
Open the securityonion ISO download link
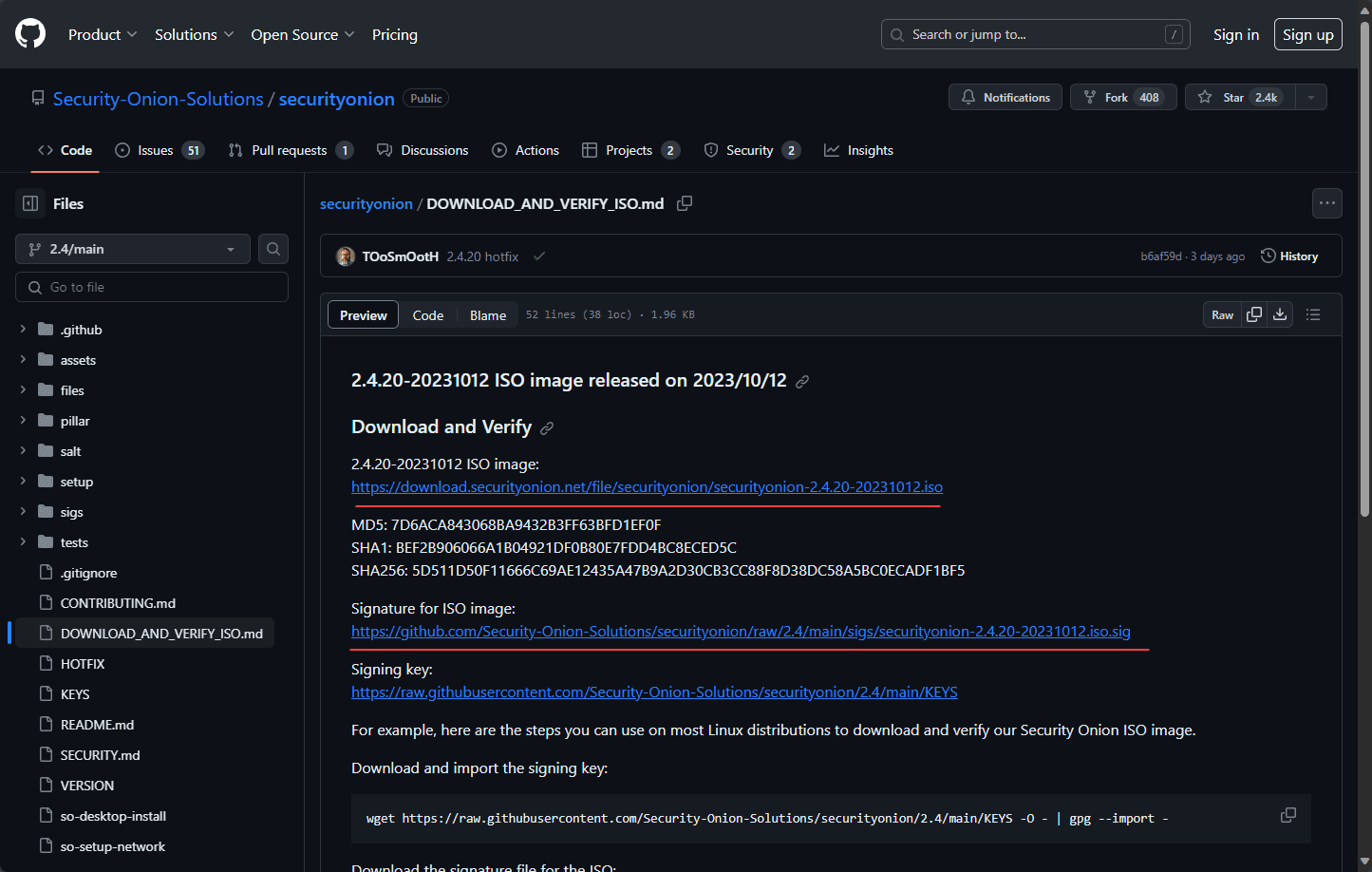point(647,487)
